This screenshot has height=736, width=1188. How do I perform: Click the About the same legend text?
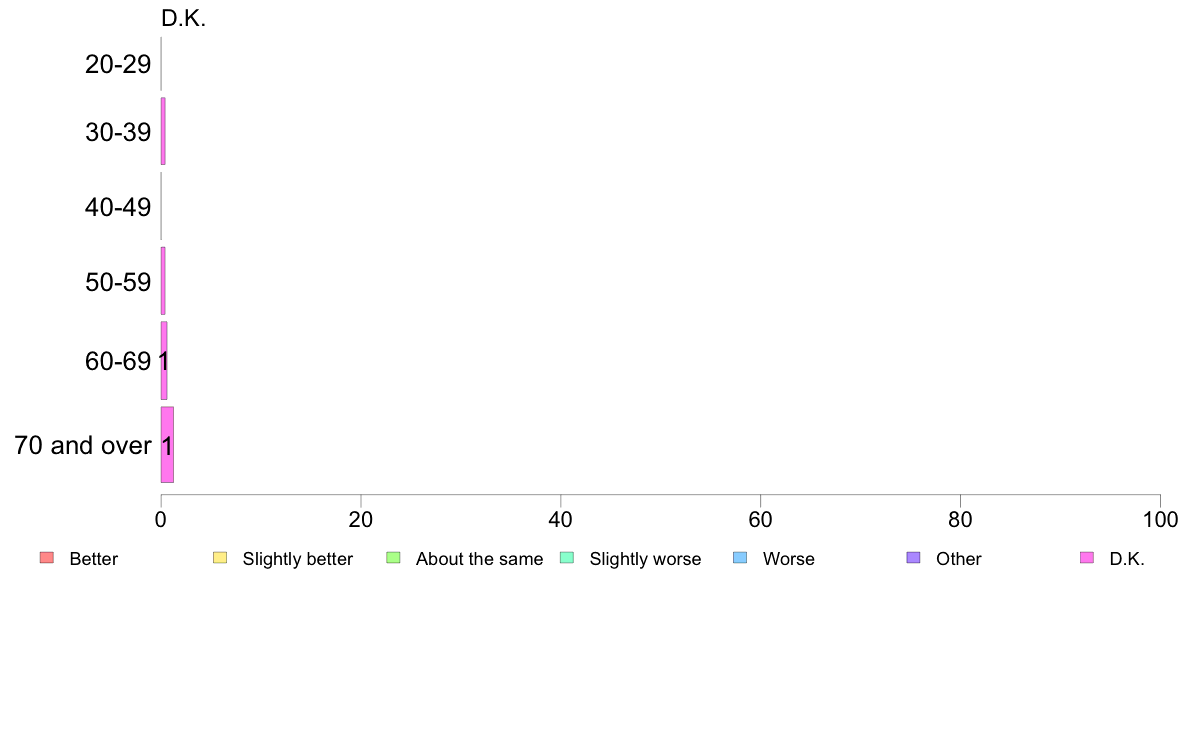(480, 559)
